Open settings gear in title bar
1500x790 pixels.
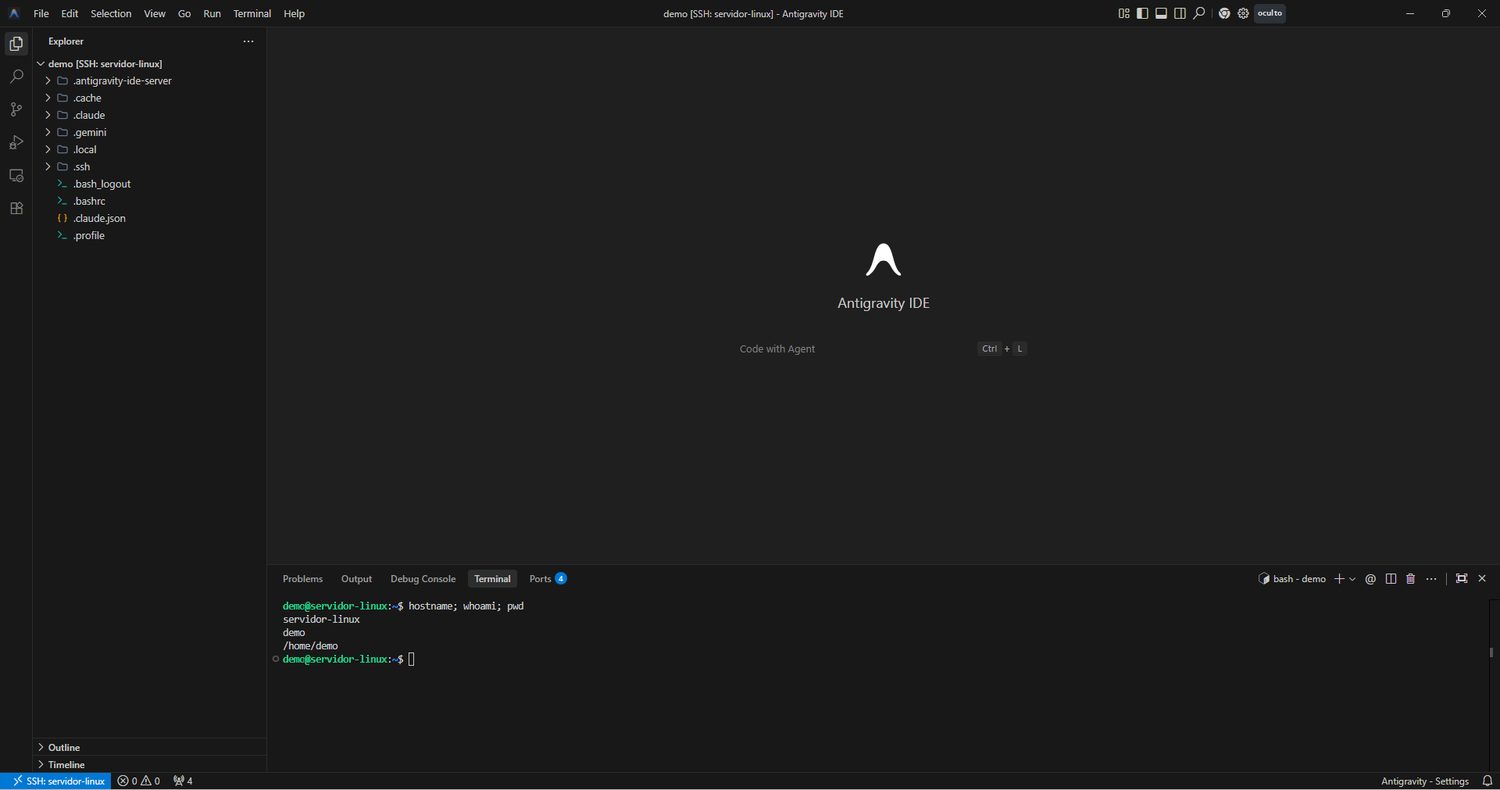pos(1243,14)
